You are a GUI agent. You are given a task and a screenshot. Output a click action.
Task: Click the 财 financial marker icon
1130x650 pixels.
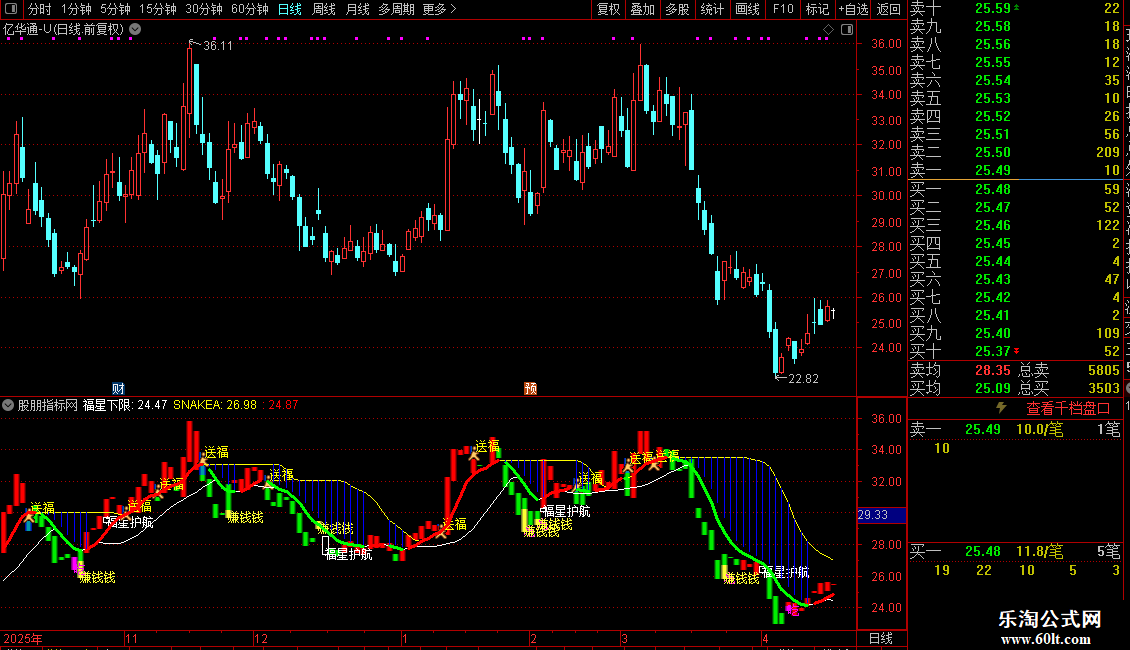click(x=118, y=388)
